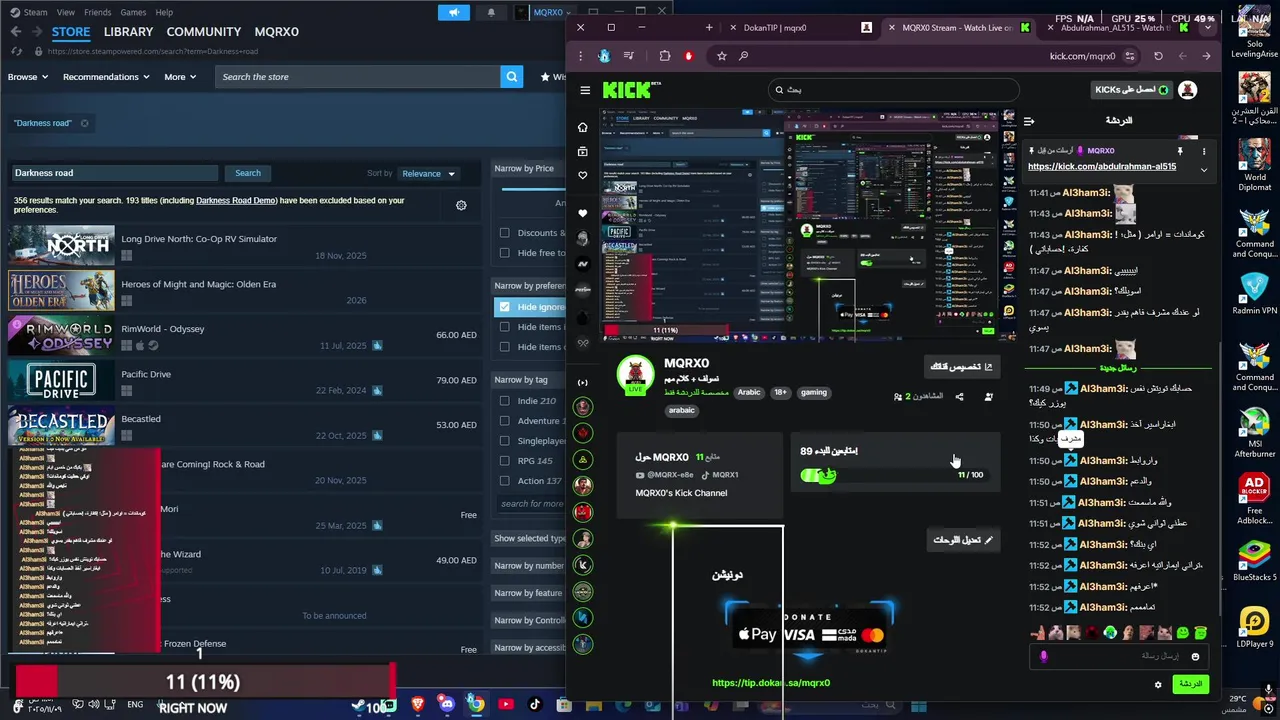Image resolution: width=1280 pixels, height=720 pixels.
Task: Launch Radmin VPN desktop shortcut
Action: [x=1254, y=293]
